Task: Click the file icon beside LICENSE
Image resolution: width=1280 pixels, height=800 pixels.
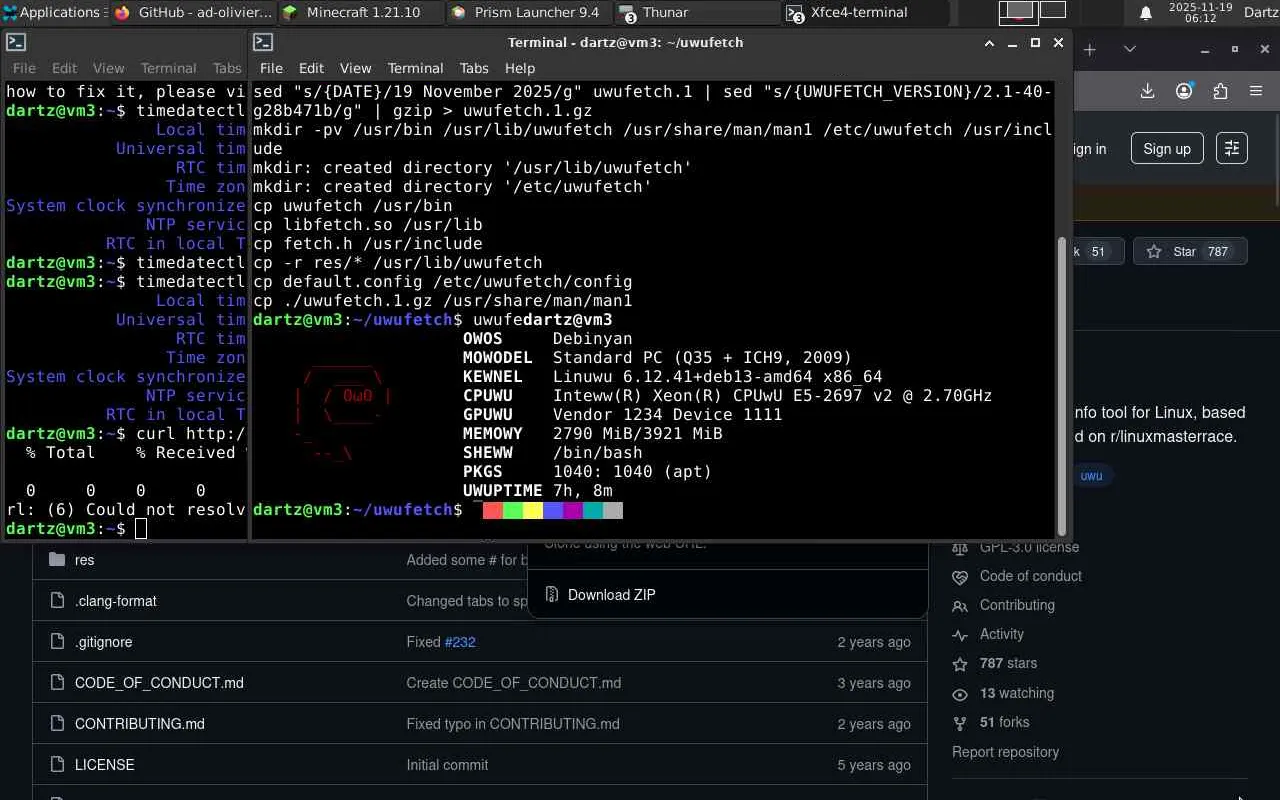Action: (57, 764)
